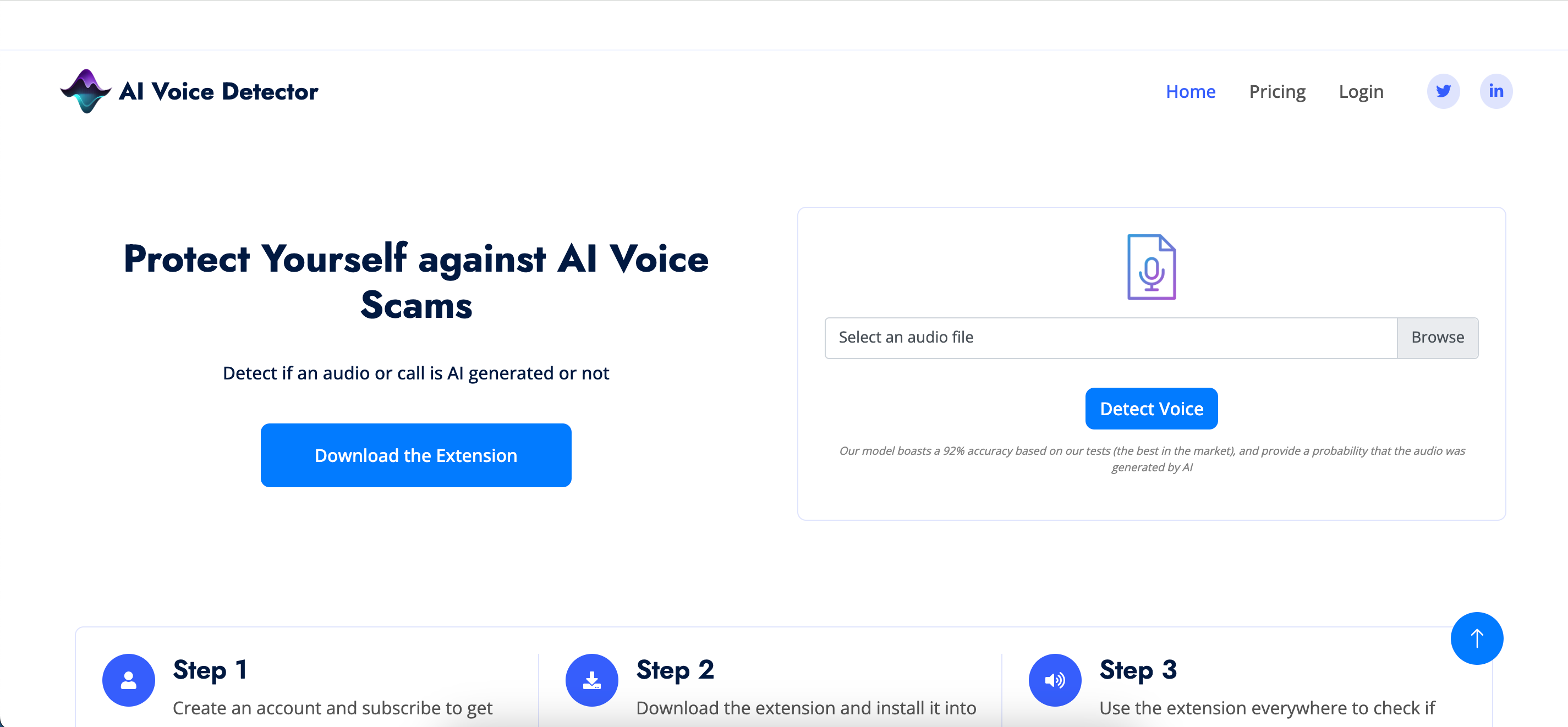Click the Step 2 download icon

click(x=589, y=679)
